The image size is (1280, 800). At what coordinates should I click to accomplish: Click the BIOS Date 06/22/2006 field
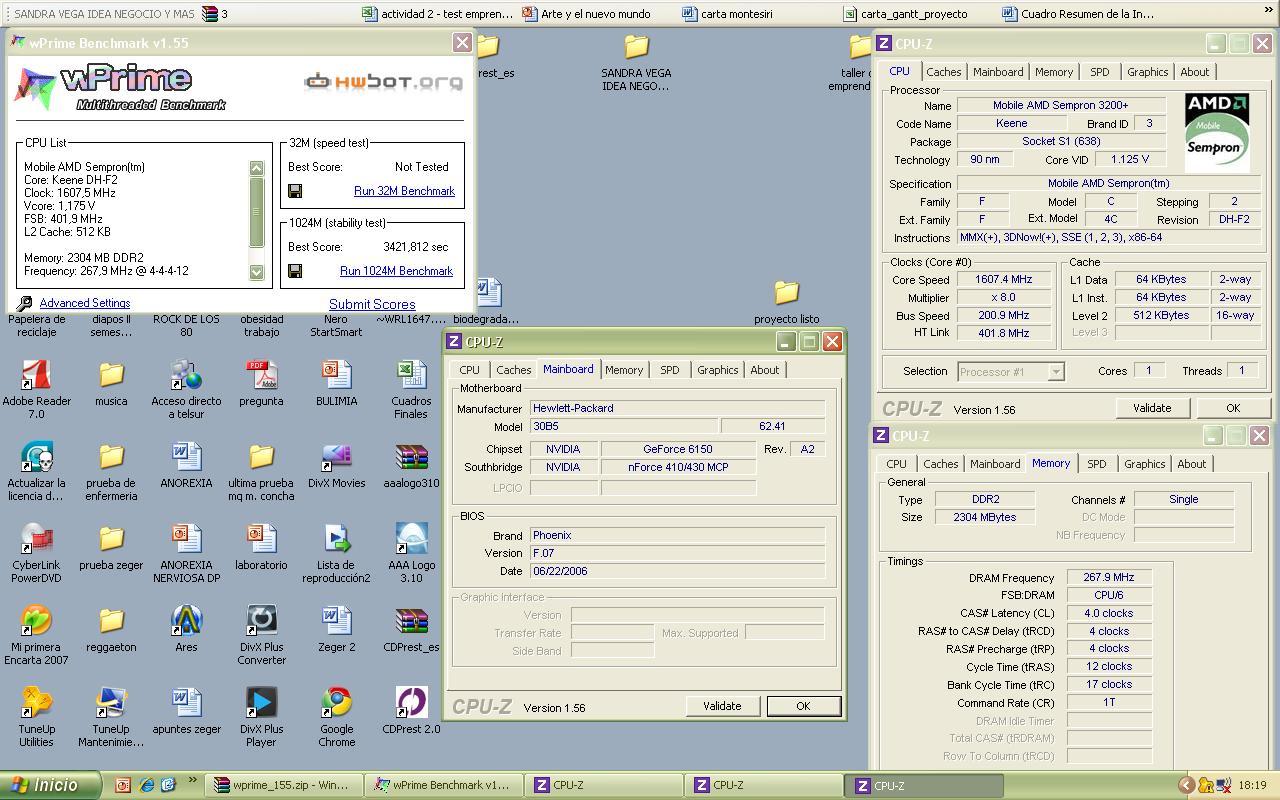coord(677,571)
